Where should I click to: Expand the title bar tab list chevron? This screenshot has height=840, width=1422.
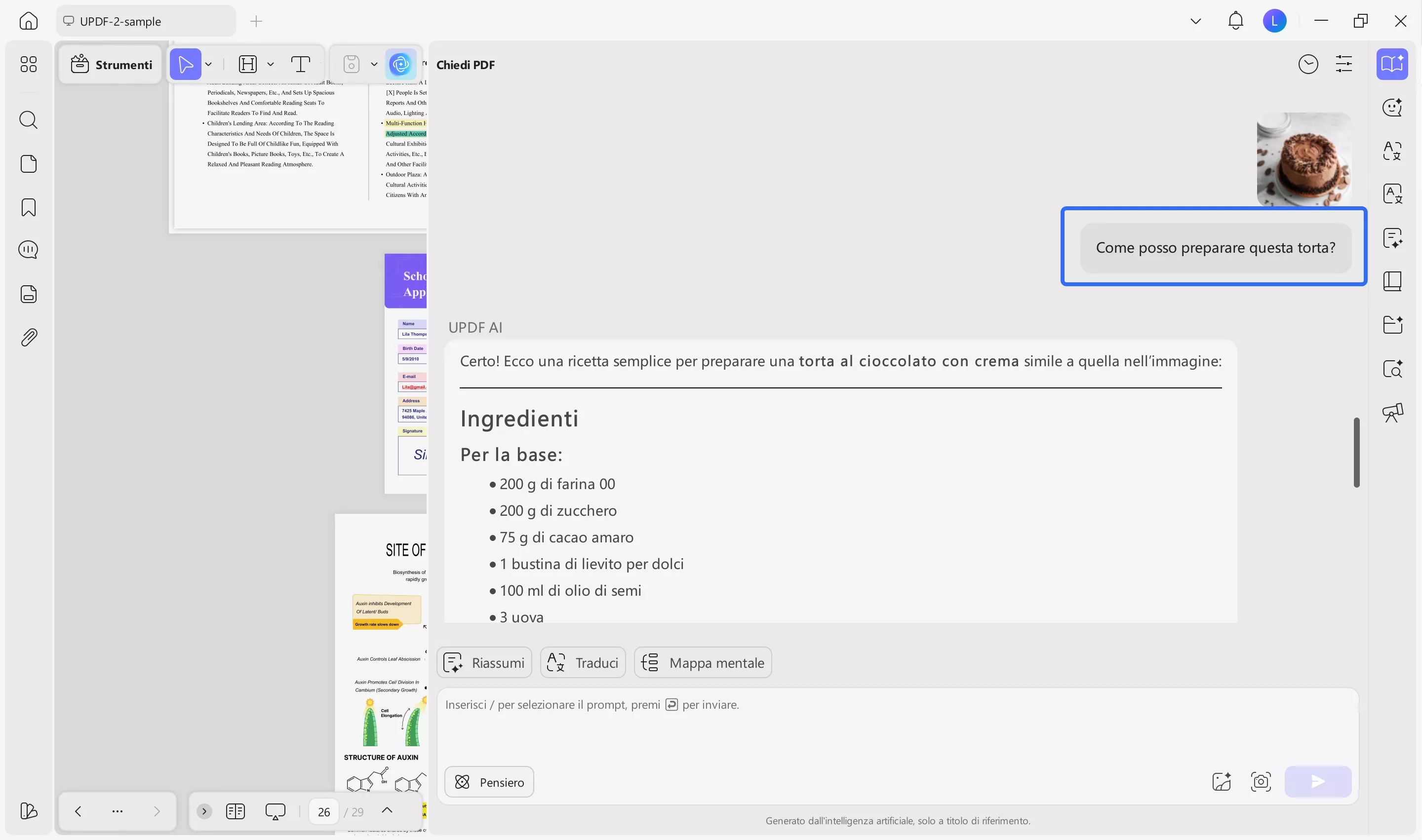coord(1195,22)
